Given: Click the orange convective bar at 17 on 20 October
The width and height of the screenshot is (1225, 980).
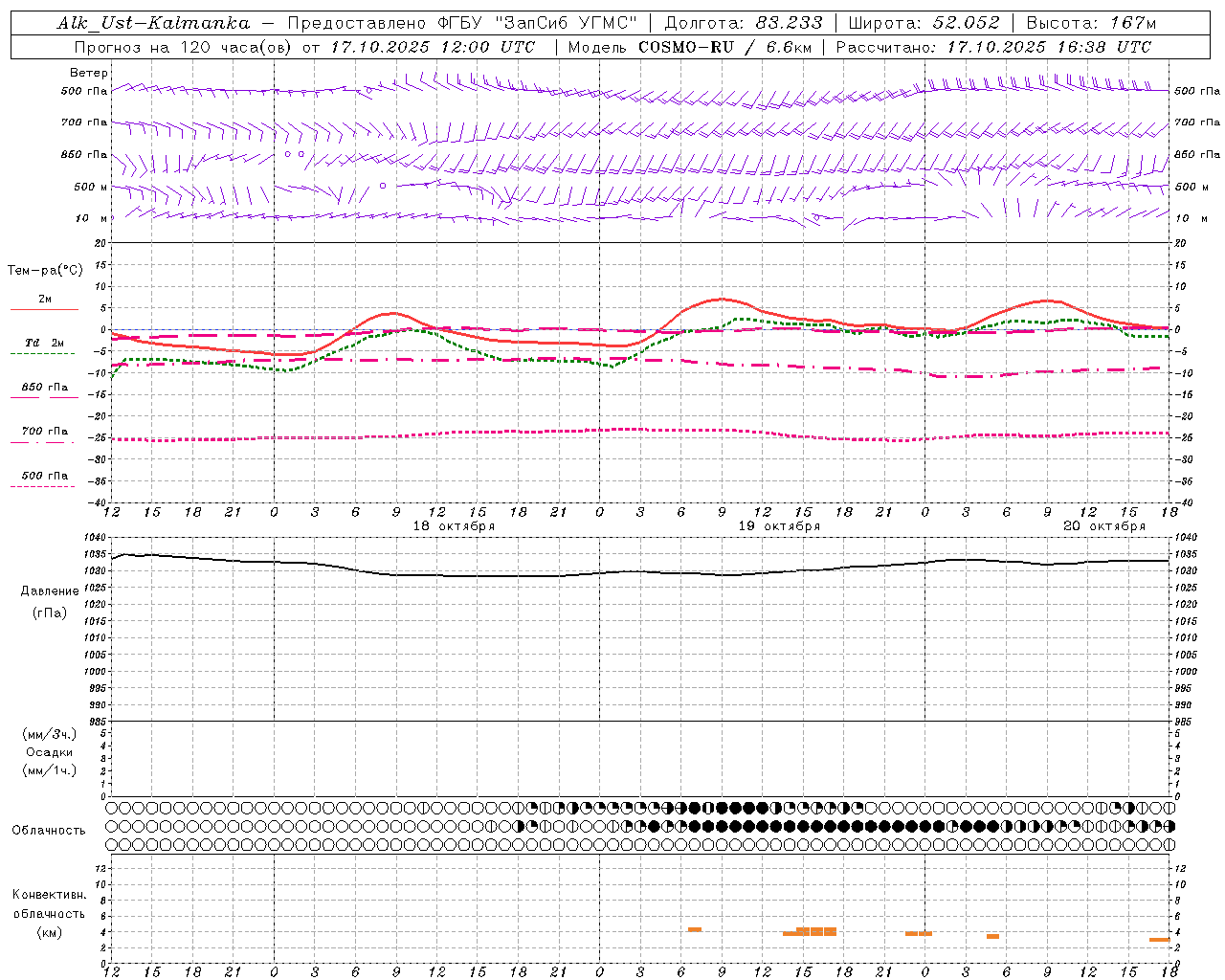Looking at the screenshot, I should 1159,940.
